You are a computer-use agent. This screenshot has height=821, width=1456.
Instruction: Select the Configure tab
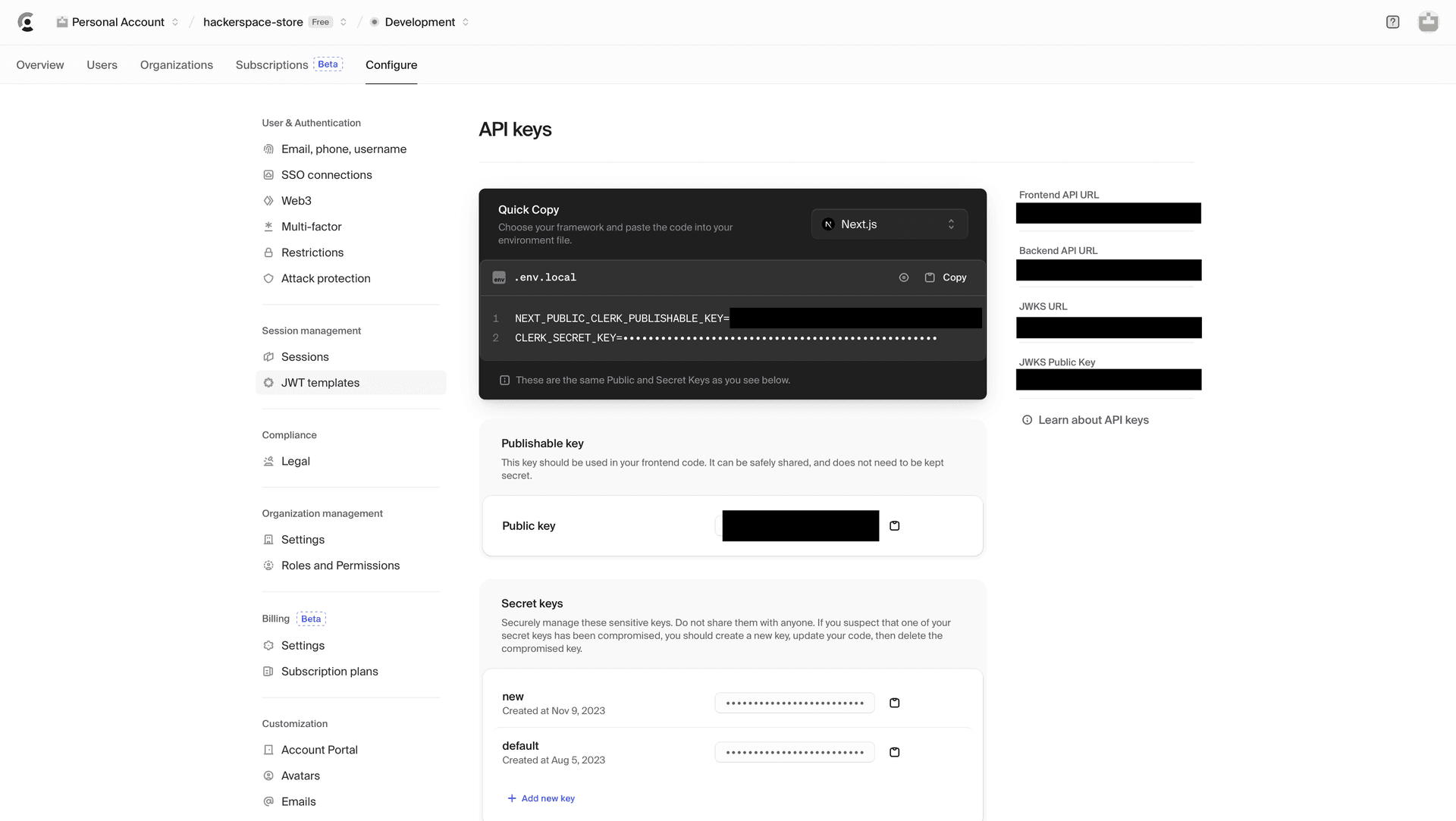(391, 65)
